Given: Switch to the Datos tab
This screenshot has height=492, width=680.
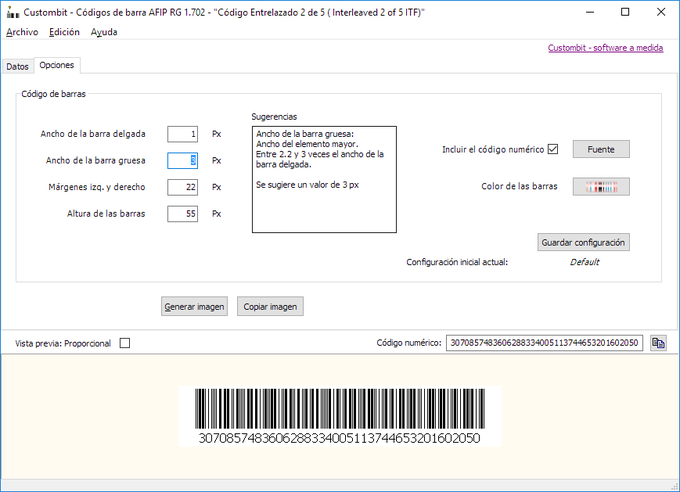Looking at the screenshot, I should pyautogui.click(x=17, y=66).
